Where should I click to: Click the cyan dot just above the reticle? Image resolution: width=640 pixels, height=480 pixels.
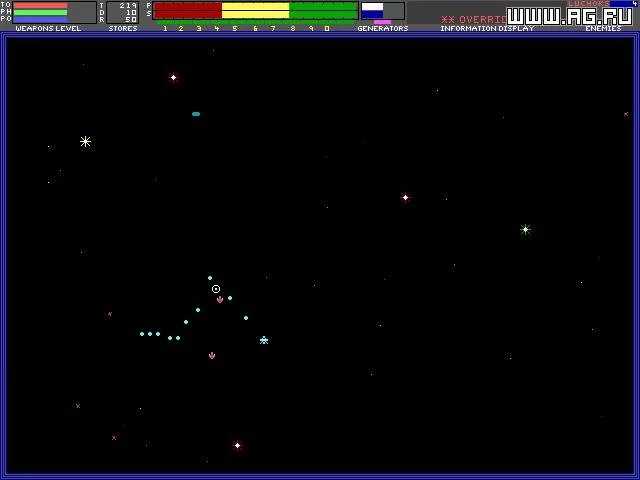[x=210, y=278]
